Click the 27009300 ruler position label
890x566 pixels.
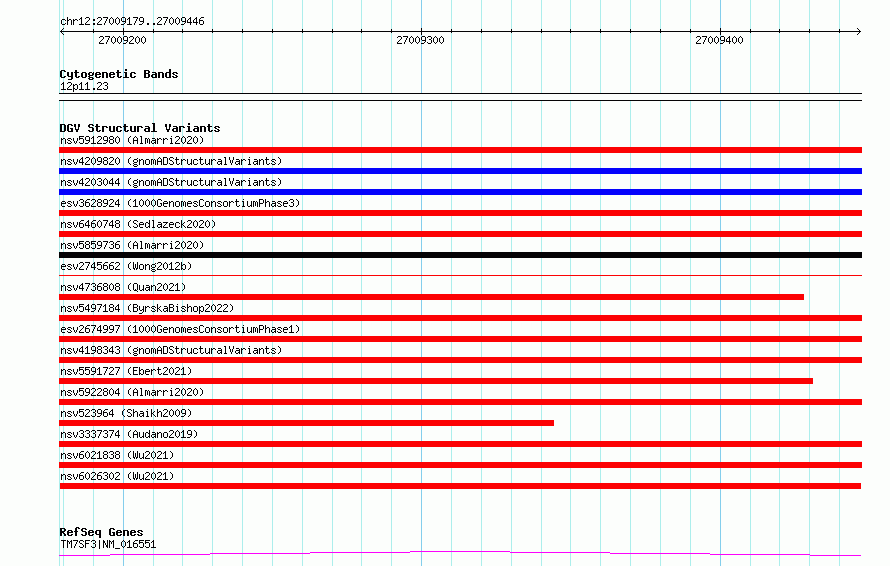[420, 40]
